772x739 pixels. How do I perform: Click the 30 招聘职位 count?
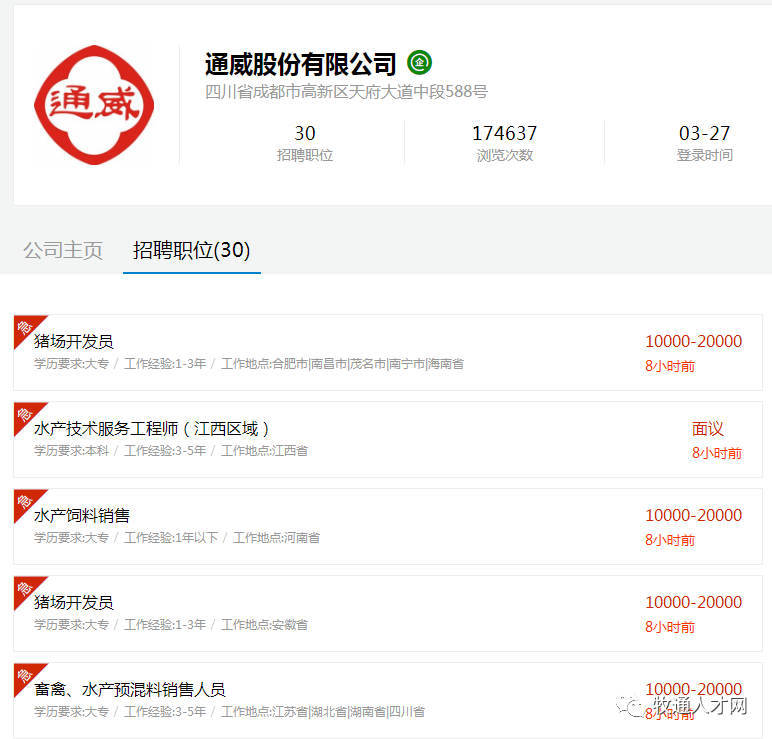(305, 143)
